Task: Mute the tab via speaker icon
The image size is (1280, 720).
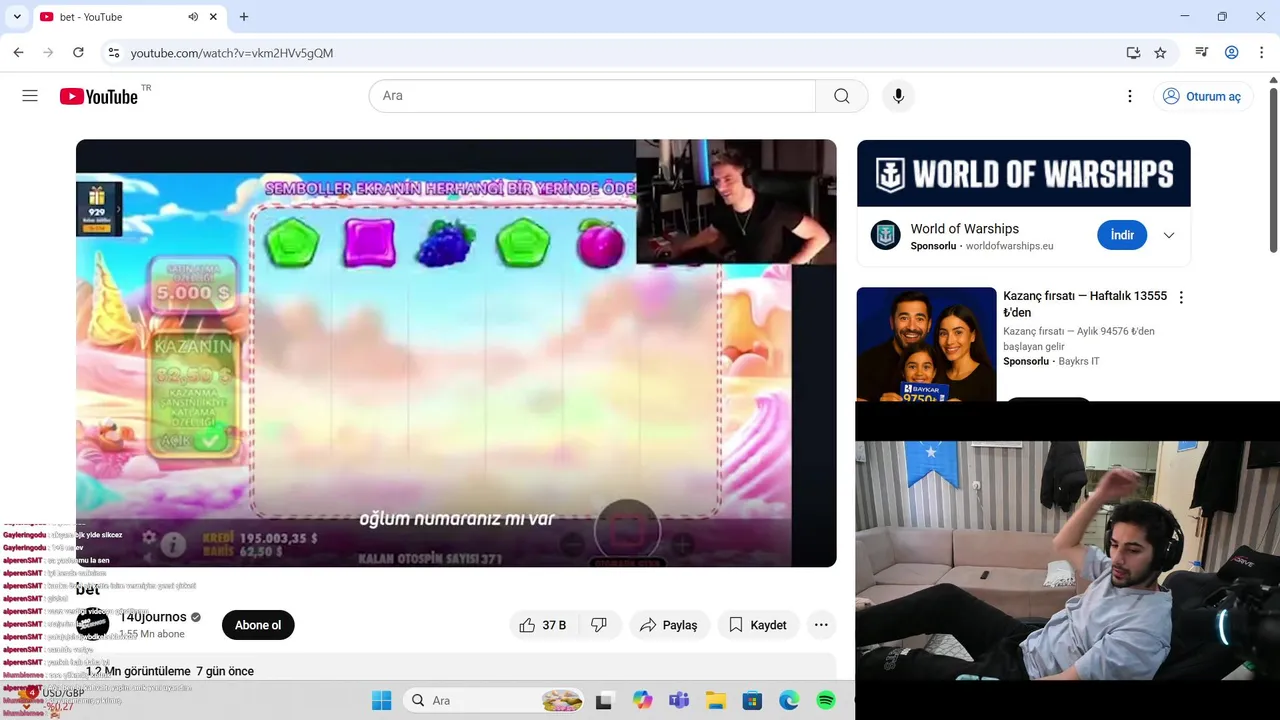Action: 193,17
